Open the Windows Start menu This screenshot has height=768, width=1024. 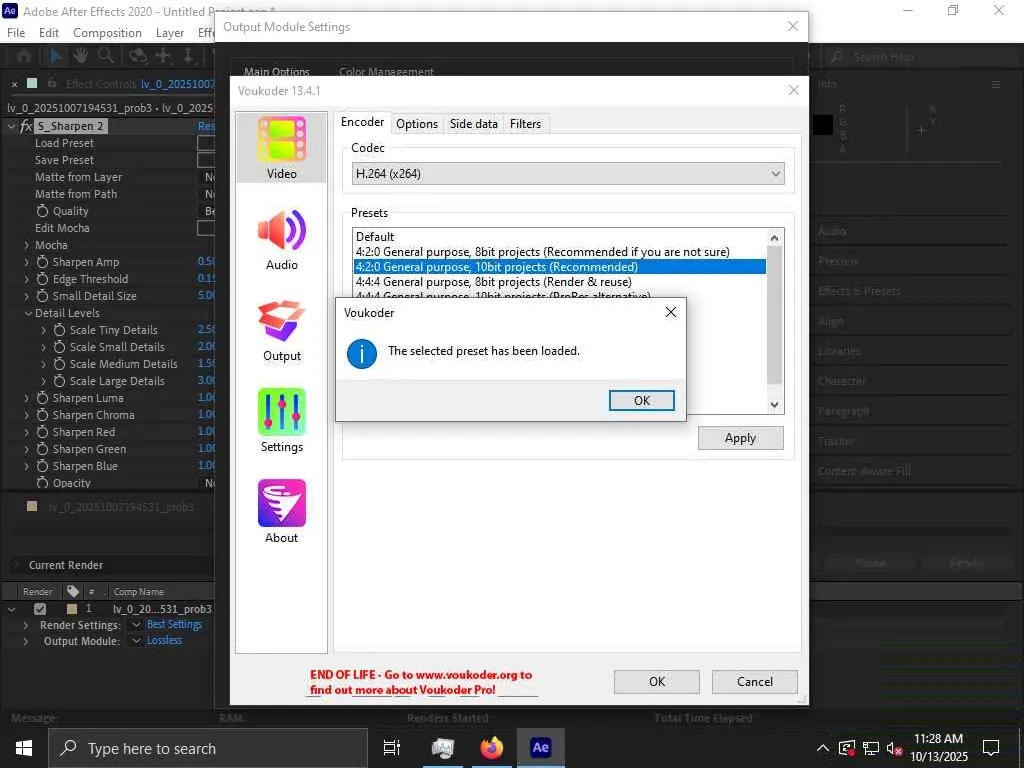coord(24,748)
